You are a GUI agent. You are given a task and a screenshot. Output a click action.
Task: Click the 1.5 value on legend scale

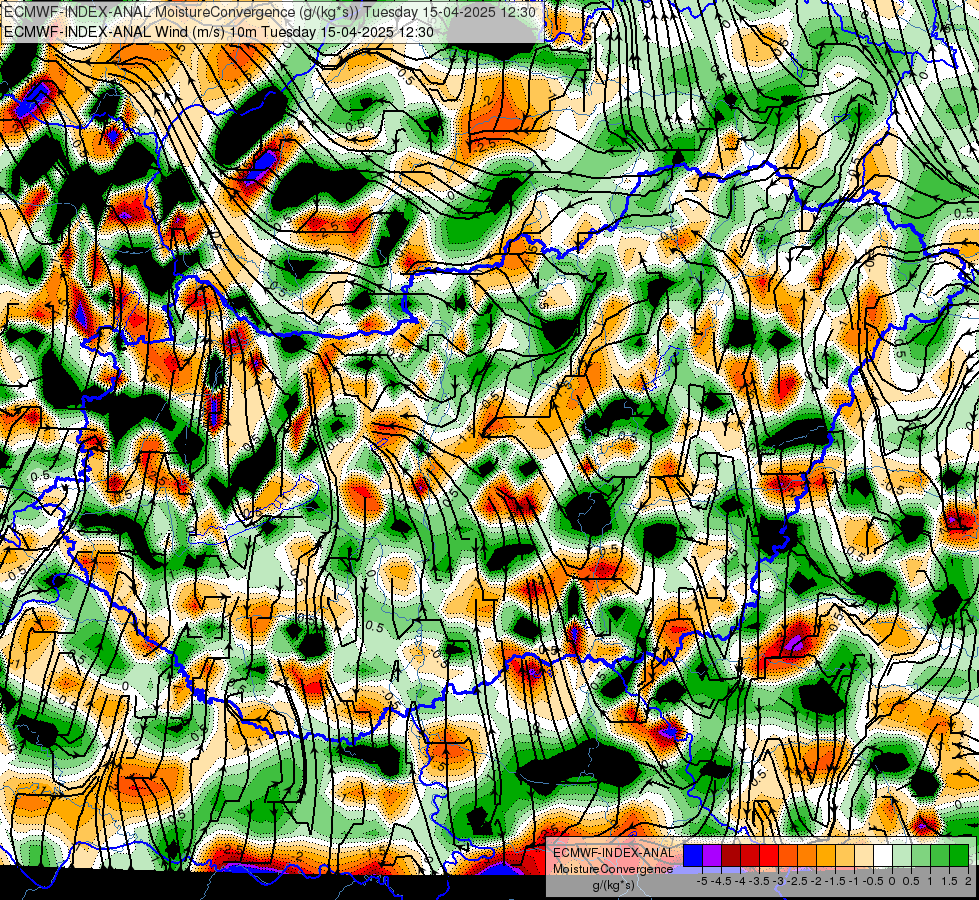coord(949,881)
